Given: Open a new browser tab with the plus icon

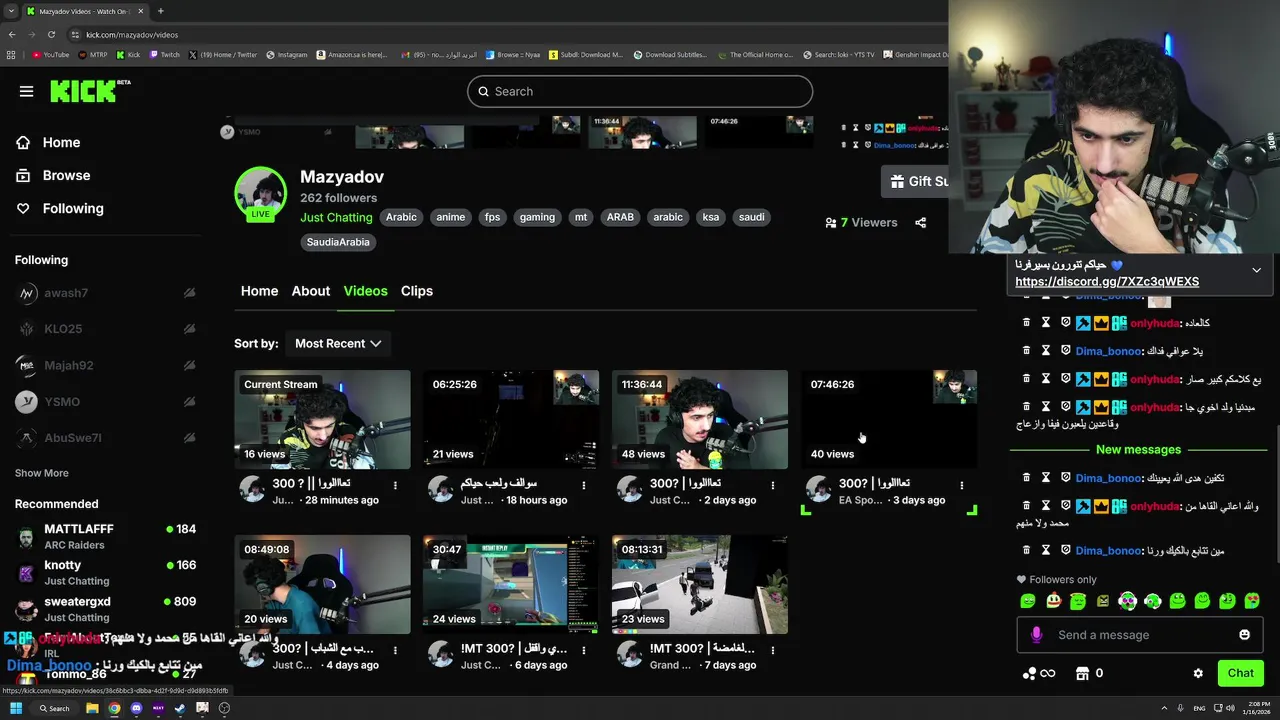Looking at the screenshot, I should [160, 11].
